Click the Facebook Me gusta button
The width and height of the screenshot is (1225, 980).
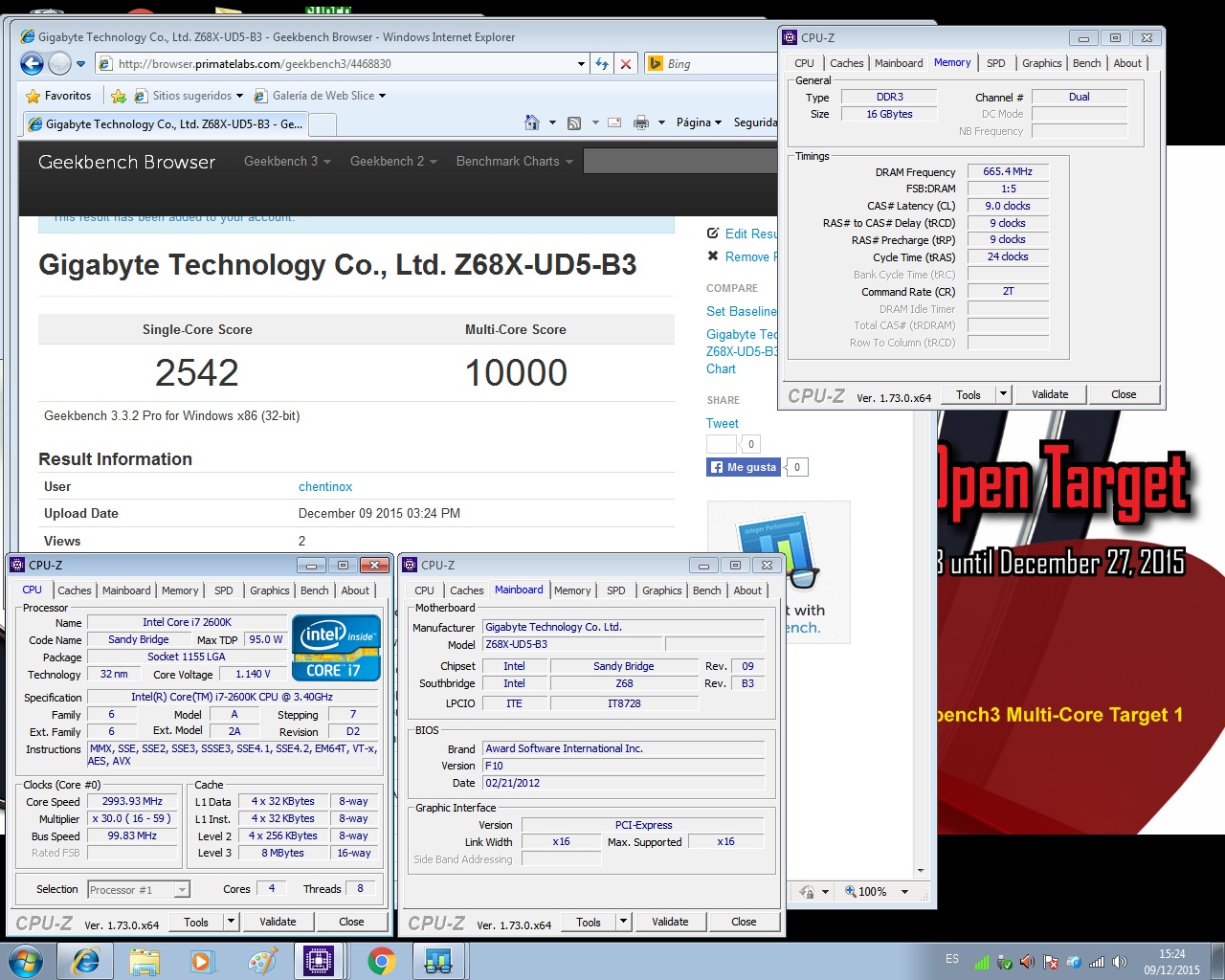coord(744,467)
